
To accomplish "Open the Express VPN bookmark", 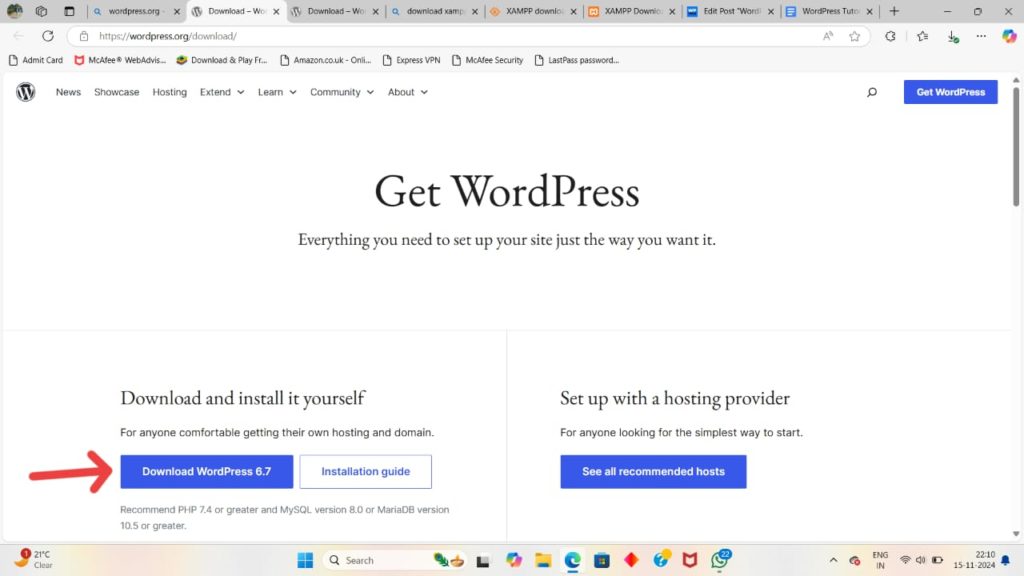I will point(411,60).
